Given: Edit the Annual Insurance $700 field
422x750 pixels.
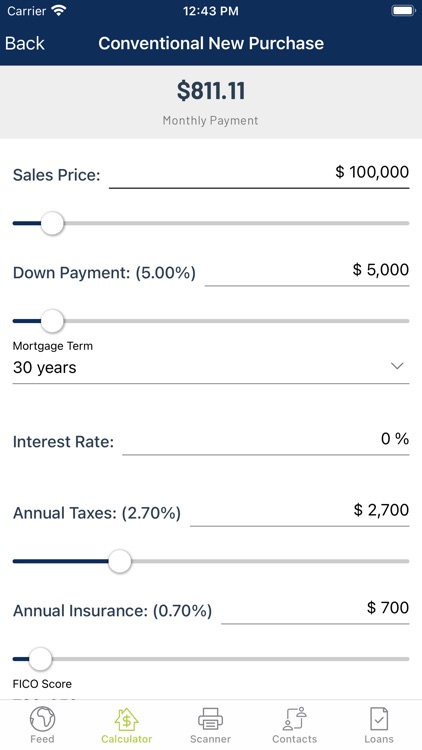Looking at the screenshot, I should tap(315, 609).
